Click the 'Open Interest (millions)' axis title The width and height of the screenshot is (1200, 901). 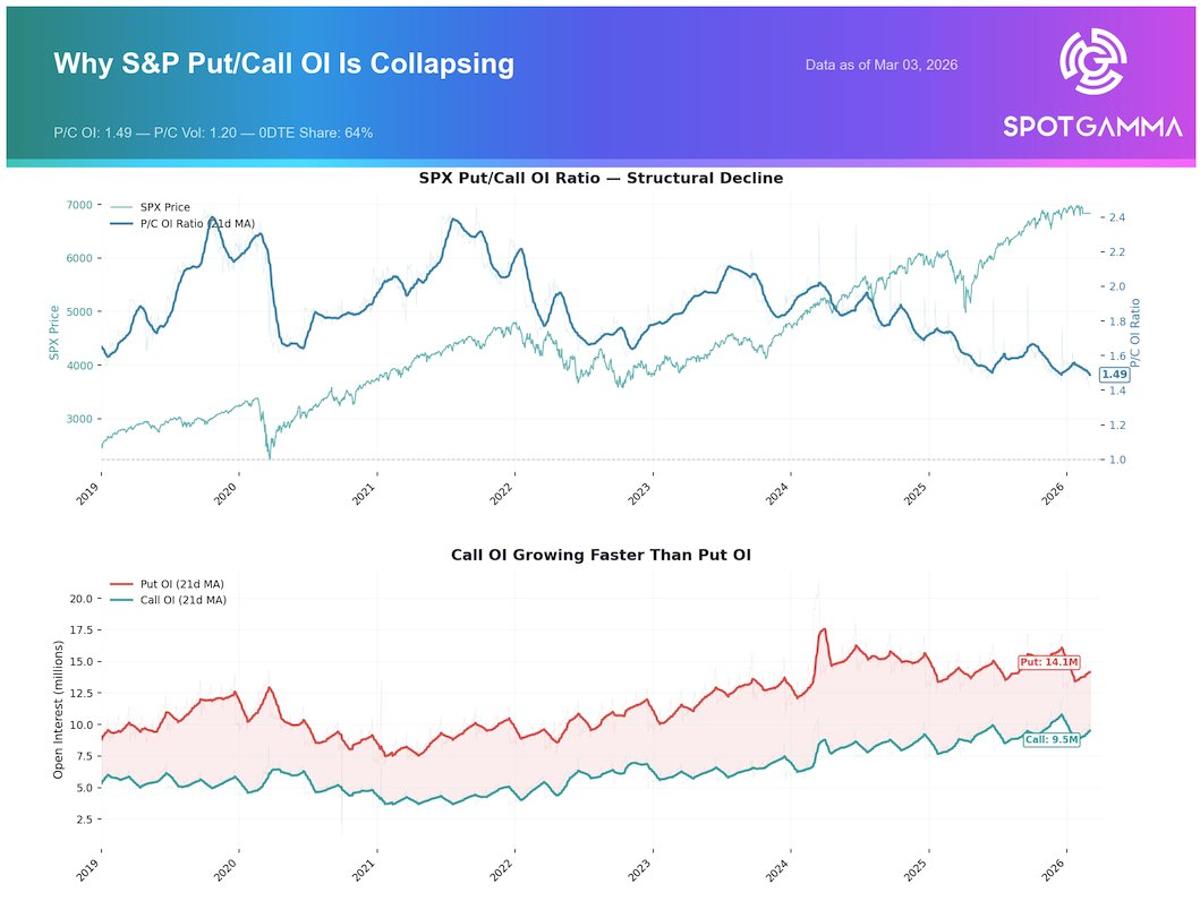[59, 711]
